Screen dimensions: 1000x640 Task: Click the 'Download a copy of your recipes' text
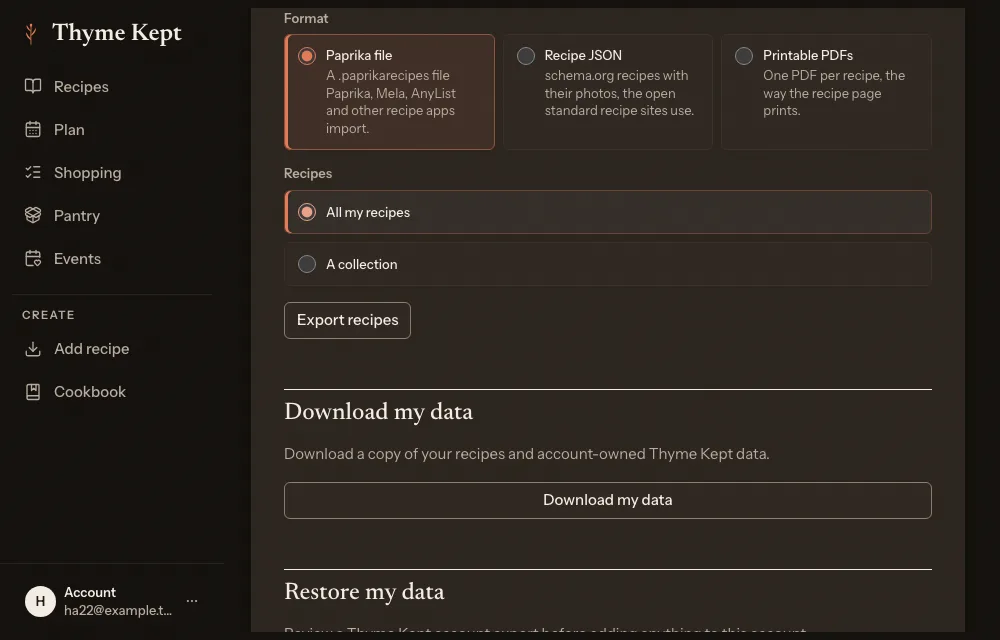(527, 454)
